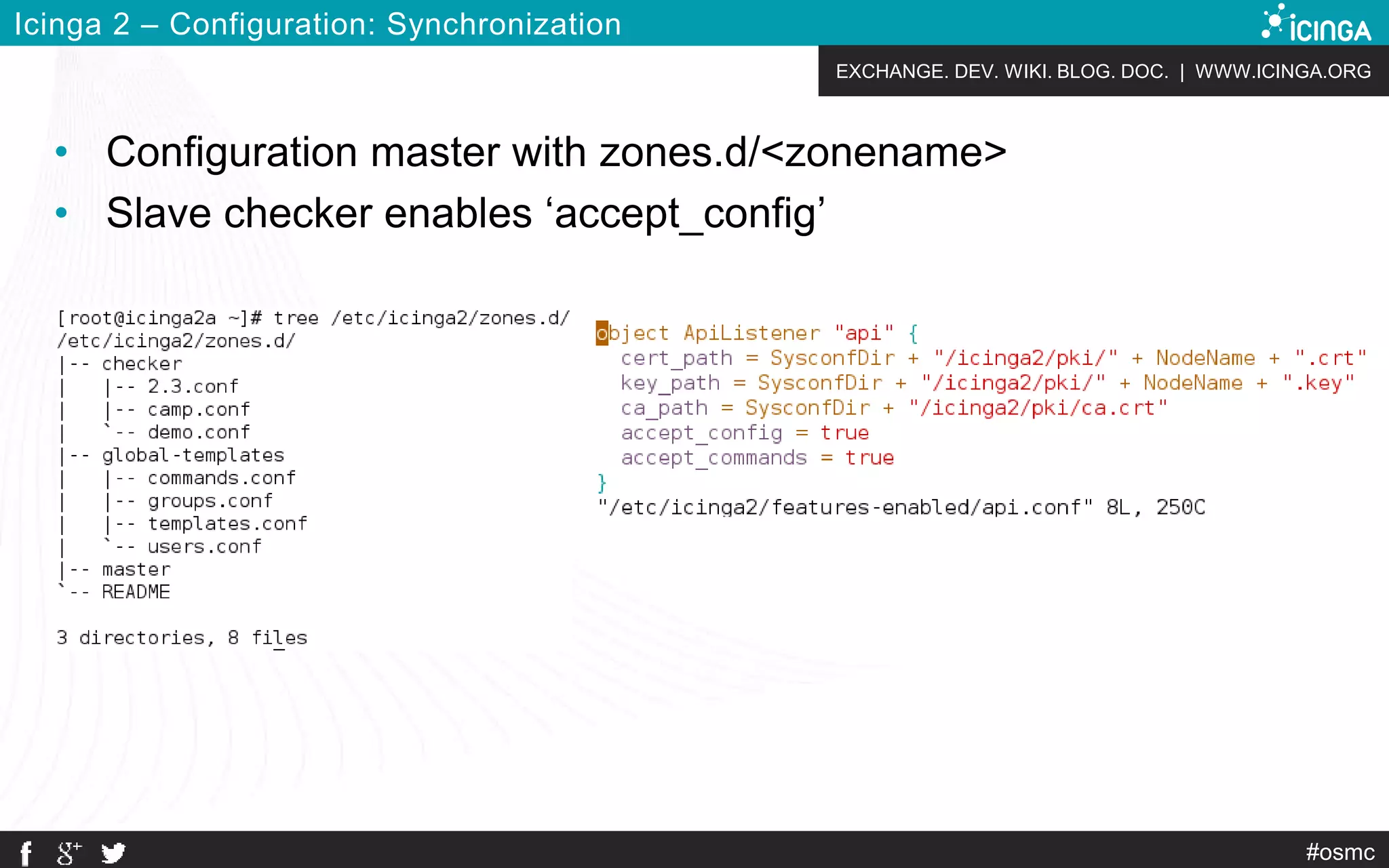The height and width of the screenshot is (868, 1389).
Task: Click the '2.3.conf' file entry
Action: click(x=193, y=387)
